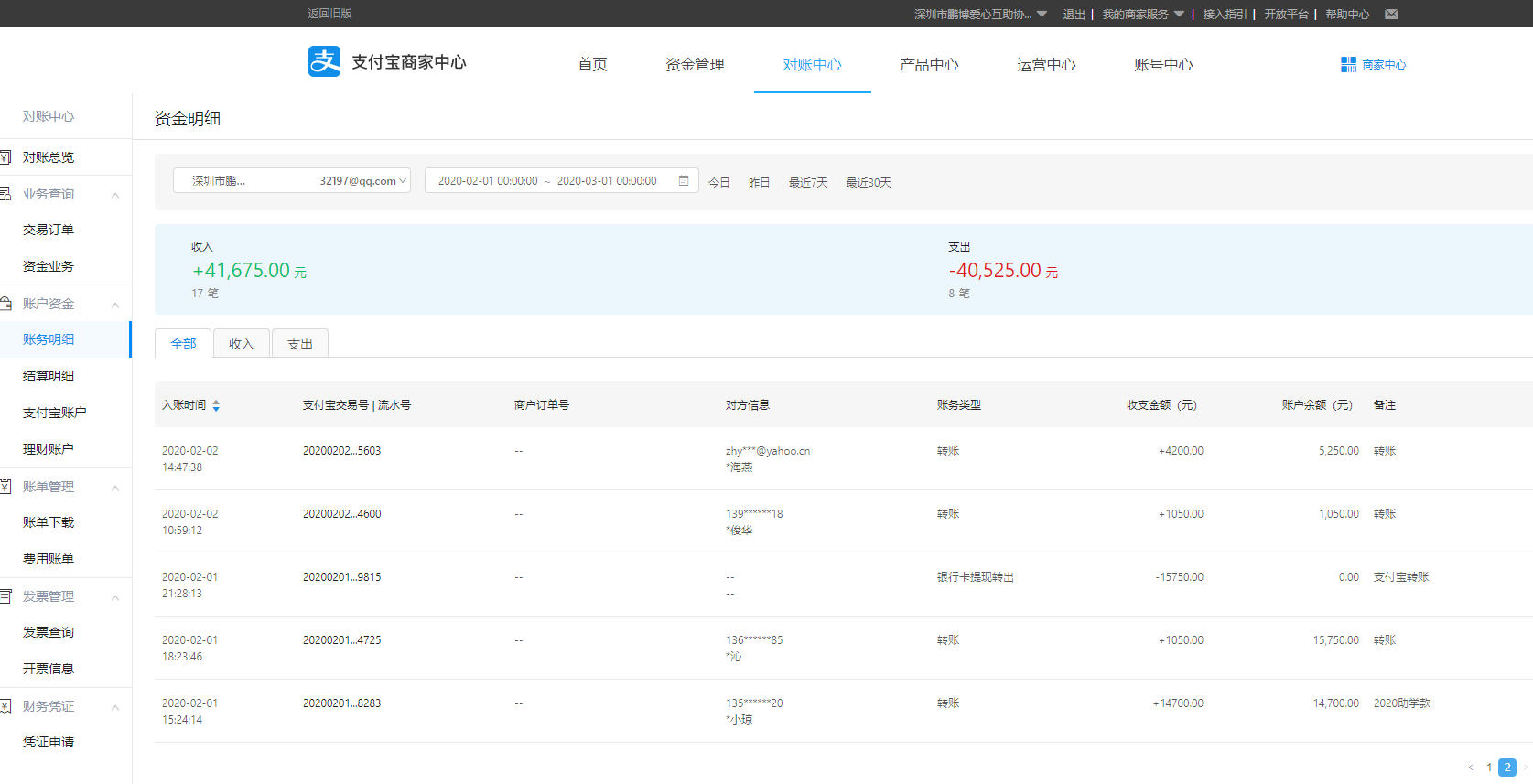
Task: Click the 入账时间 sort arrows icon
Action: 216,405
